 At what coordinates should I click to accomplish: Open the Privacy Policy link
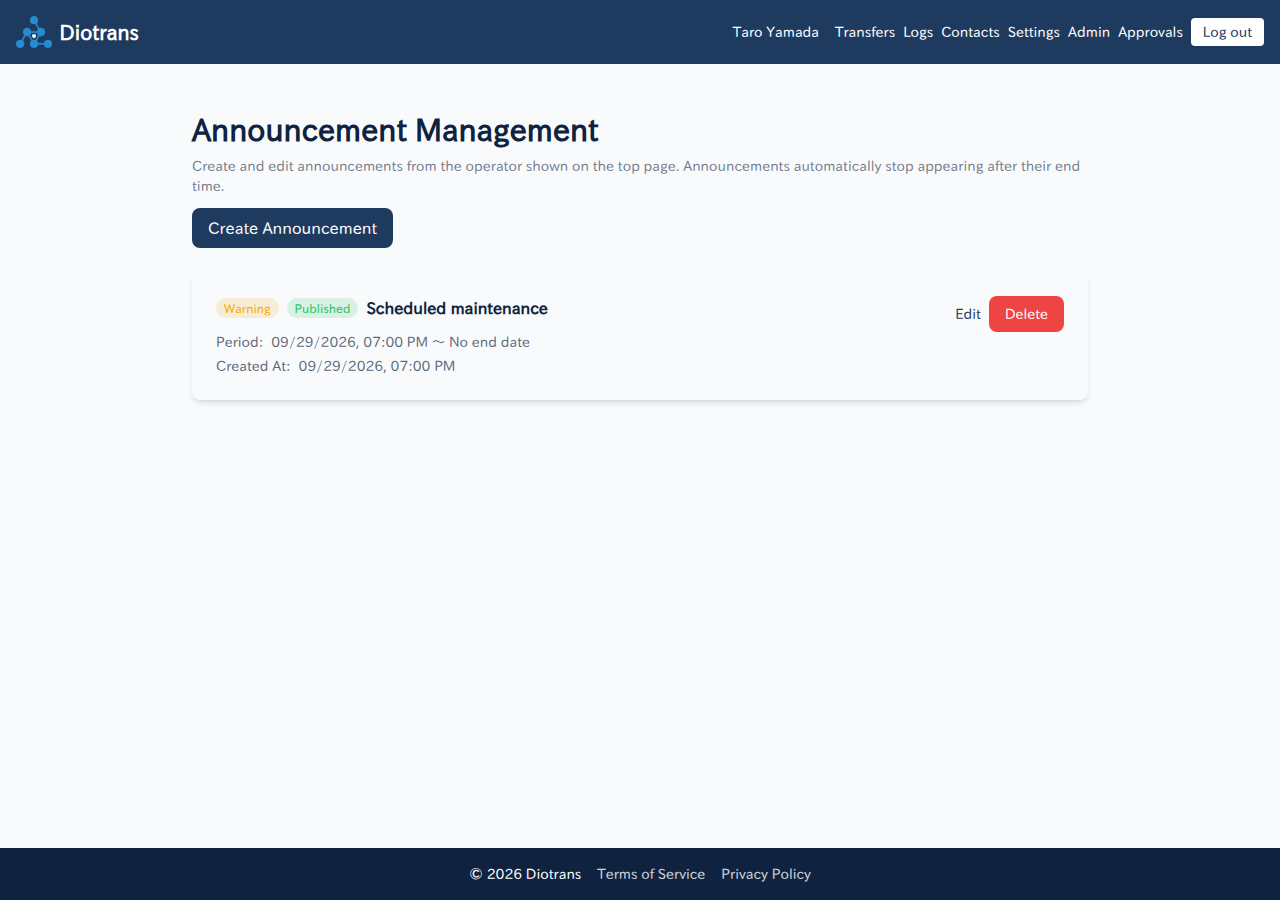[766, 874]
